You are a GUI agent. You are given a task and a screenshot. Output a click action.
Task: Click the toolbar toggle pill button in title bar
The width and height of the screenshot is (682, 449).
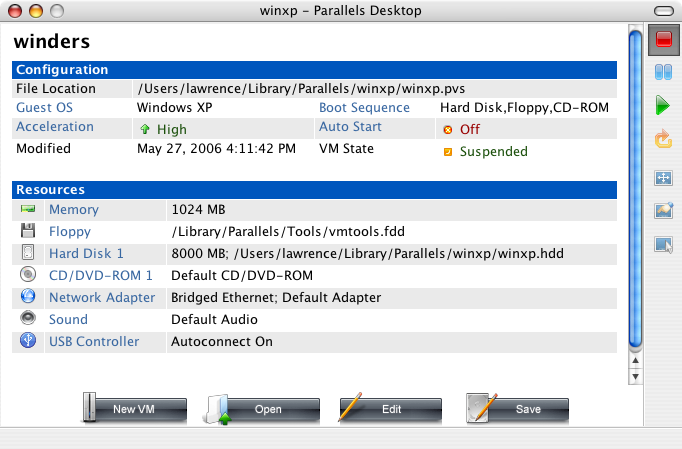pos(664,11)
